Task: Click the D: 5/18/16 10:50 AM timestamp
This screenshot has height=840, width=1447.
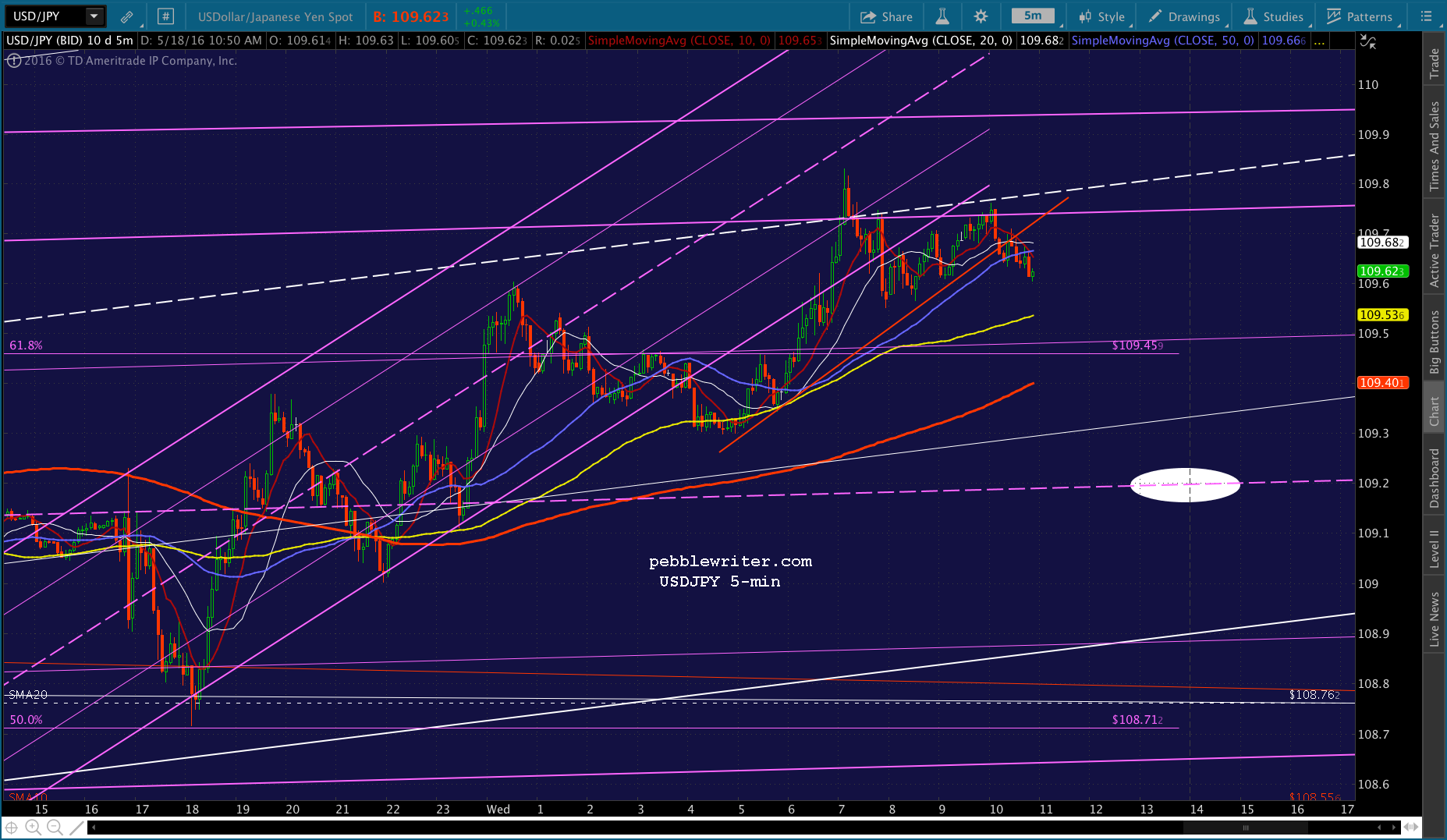Action: [200, 41]
